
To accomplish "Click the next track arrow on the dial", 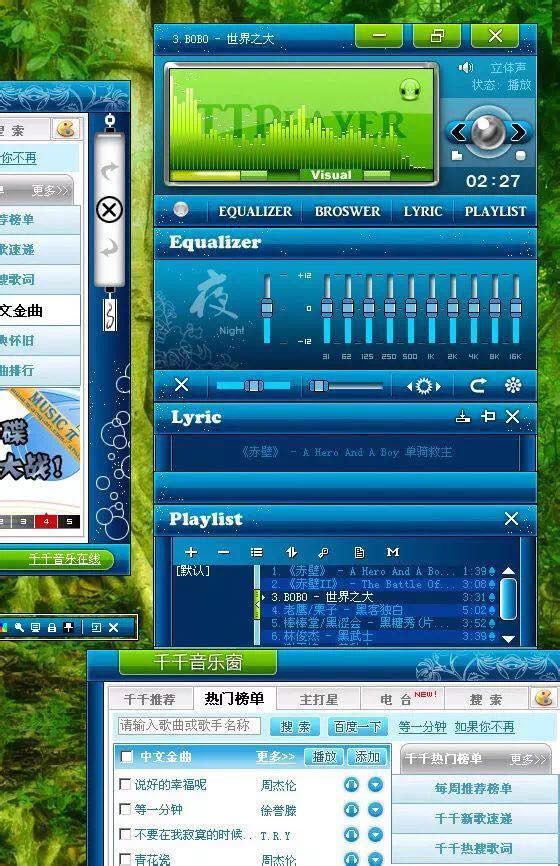I will pos(519,133).
